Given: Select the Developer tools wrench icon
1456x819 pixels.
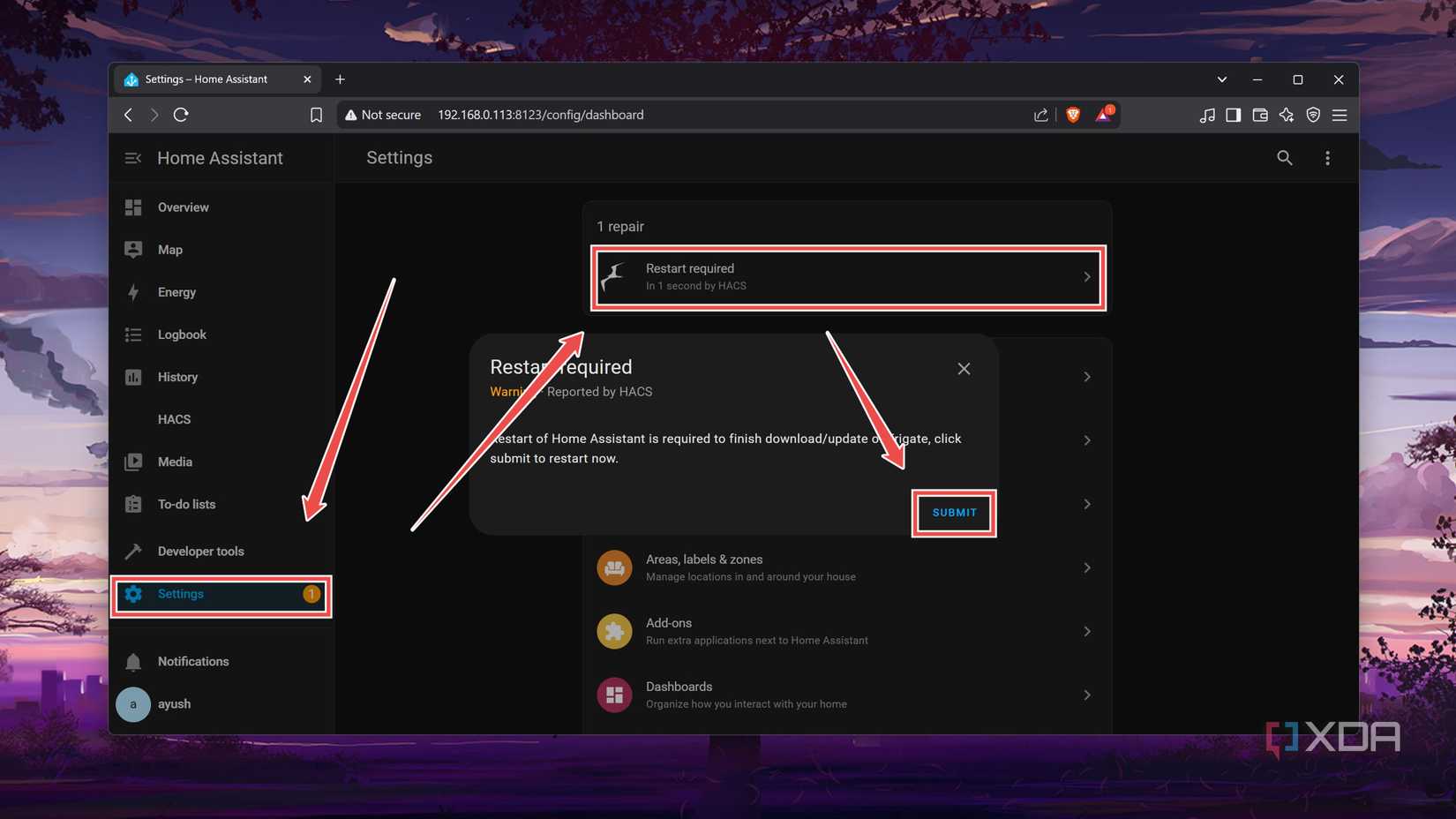Looking at the screenshot, I should coord(133,551).
